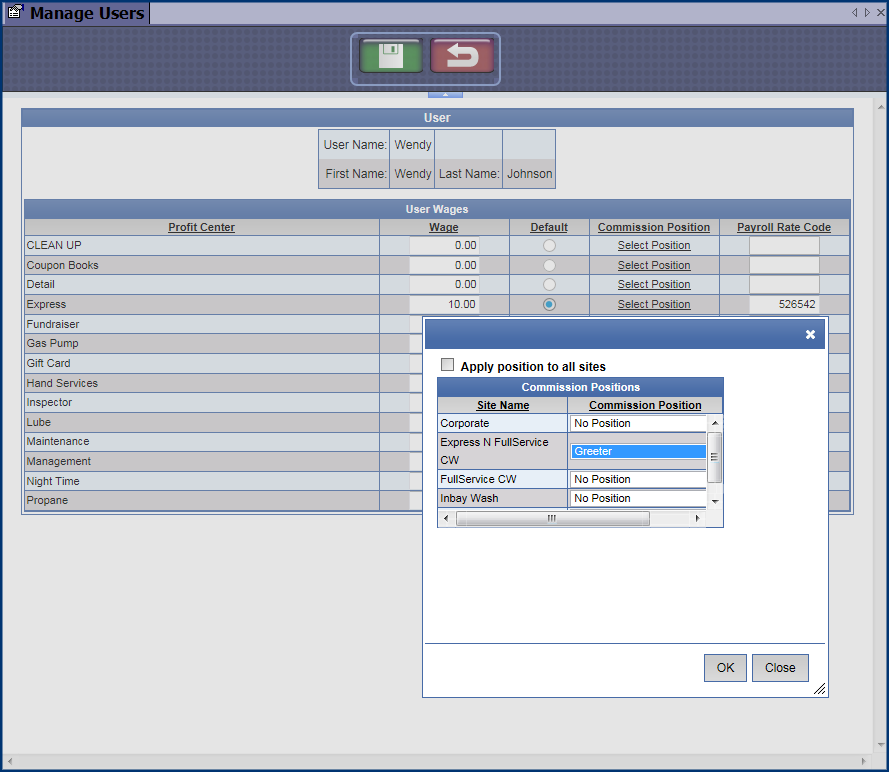The height and width of the screenshot is (772, 889).
Task: Click Select Position link for Coupon Books
Action: (x=653, y=266)
